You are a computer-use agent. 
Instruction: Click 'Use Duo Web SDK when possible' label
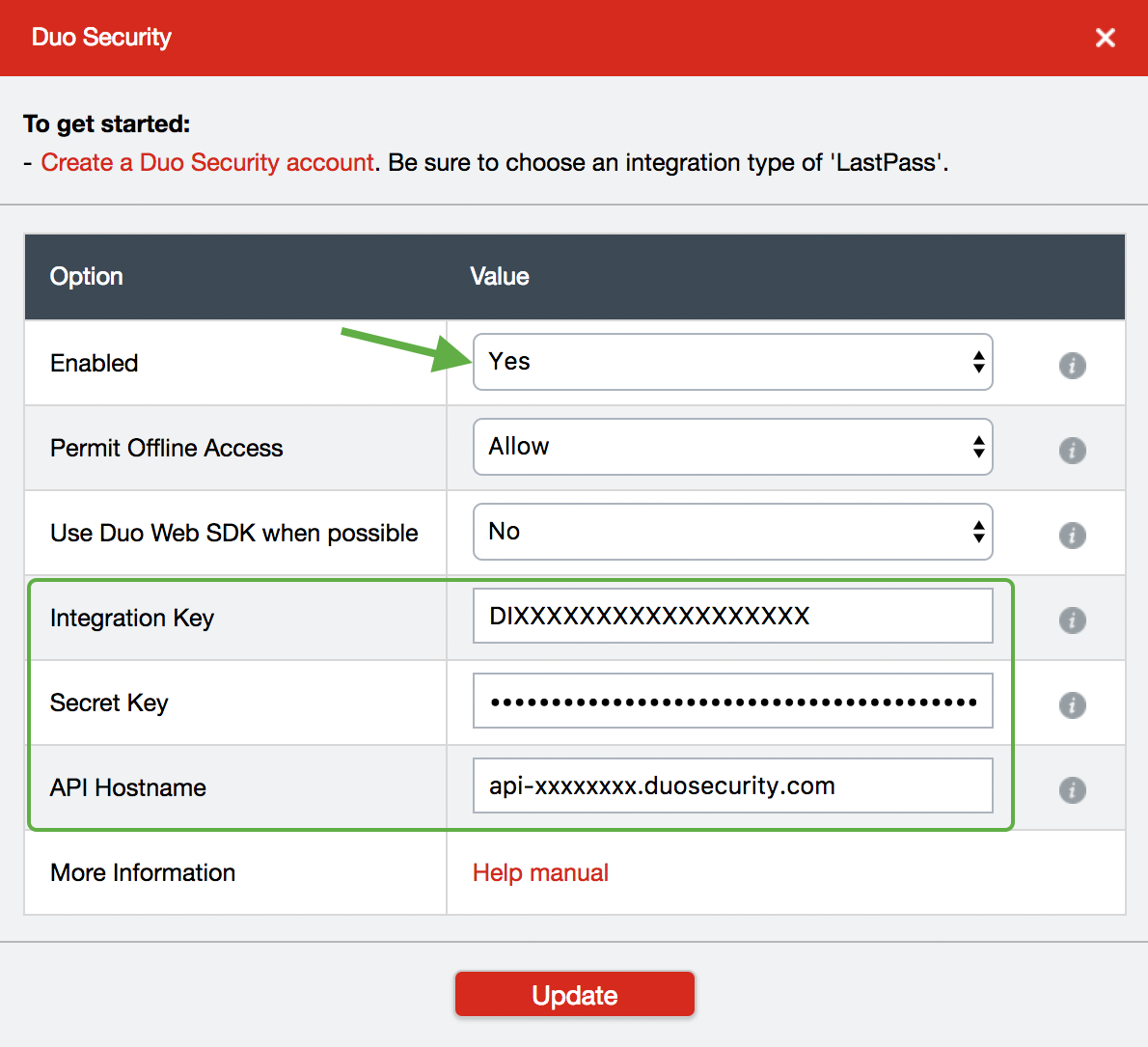click(x=234, y=533)
